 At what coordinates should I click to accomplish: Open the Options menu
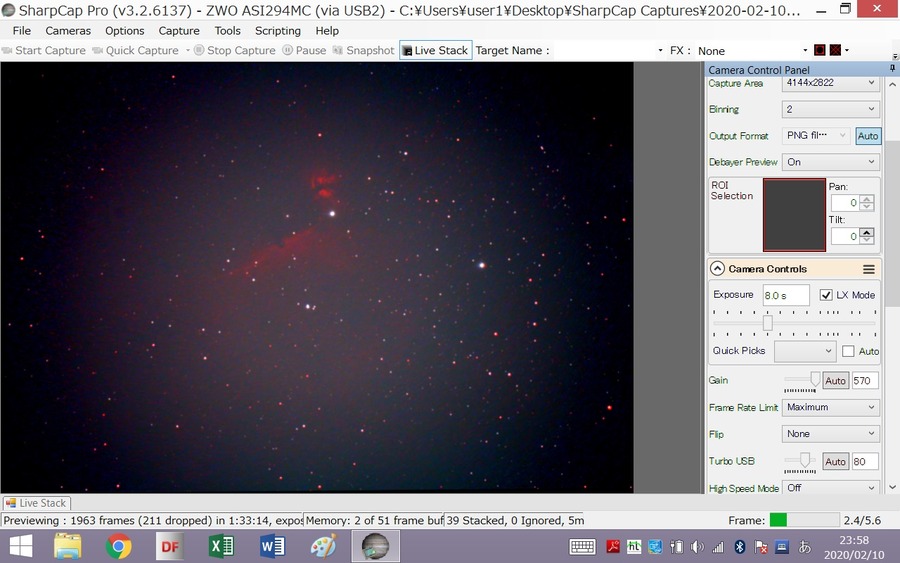(125, 30)
